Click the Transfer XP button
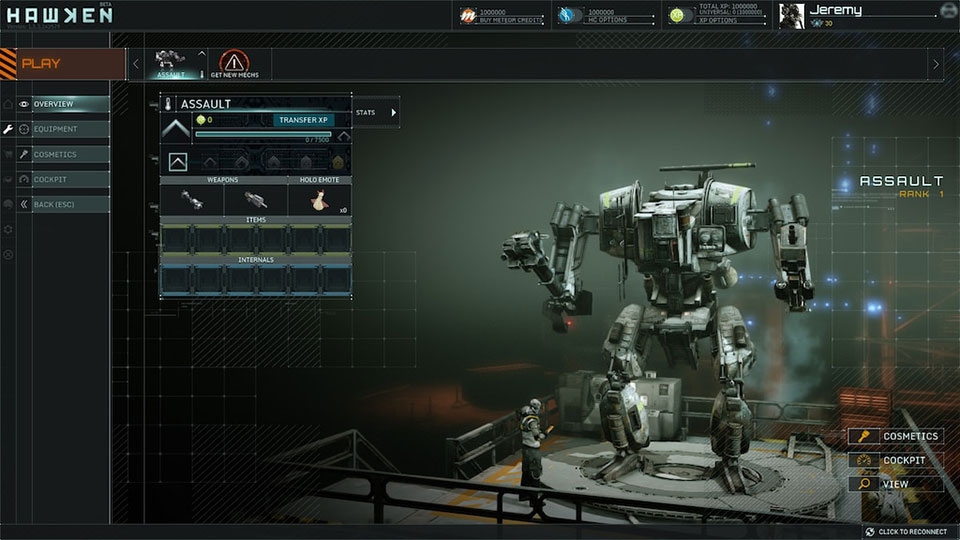Screen dimensions: 960x540 [x=304, y=120]
